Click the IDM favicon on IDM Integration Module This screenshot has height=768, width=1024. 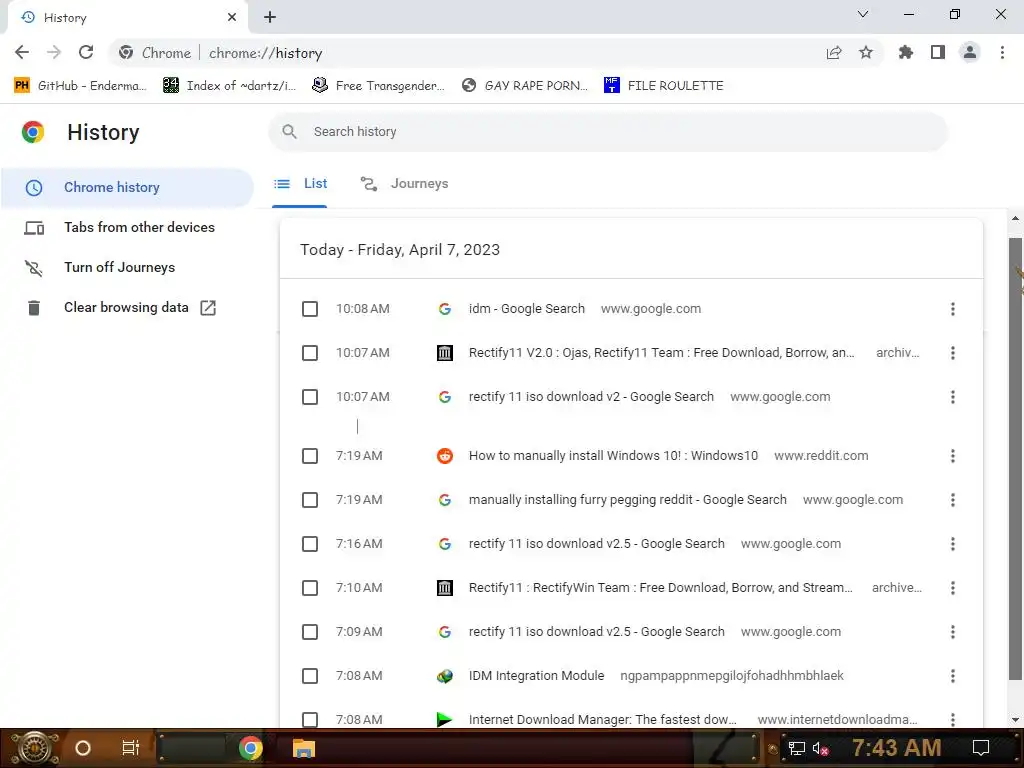[x=445, y=676]
